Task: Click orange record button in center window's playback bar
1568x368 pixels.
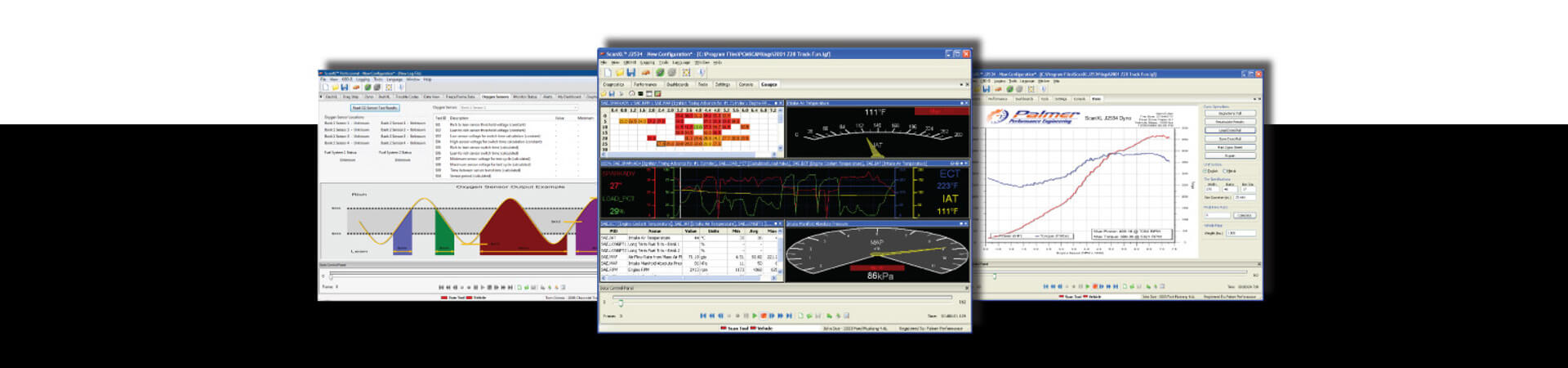Action: click(x=764, y=316)
